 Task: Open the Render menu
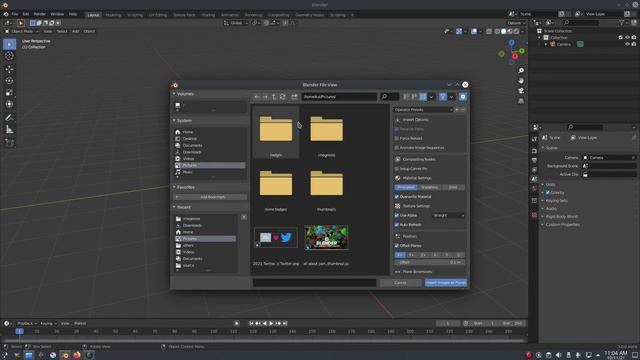(x=40, y=14)
